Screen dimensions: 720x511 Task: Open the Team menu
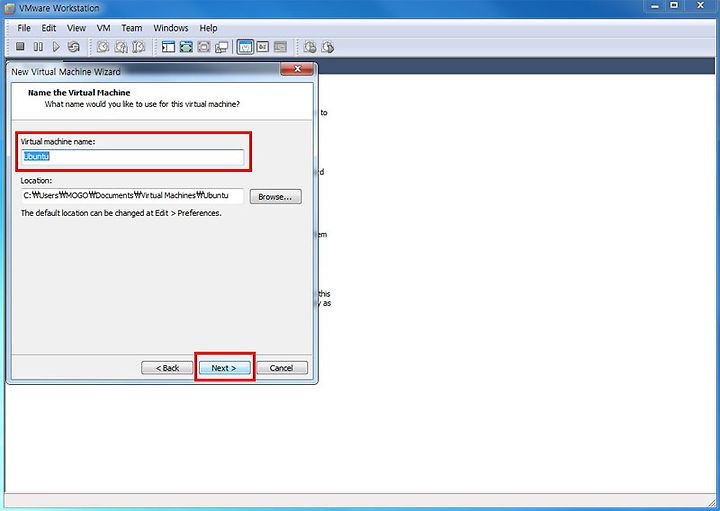coord(132,28)
